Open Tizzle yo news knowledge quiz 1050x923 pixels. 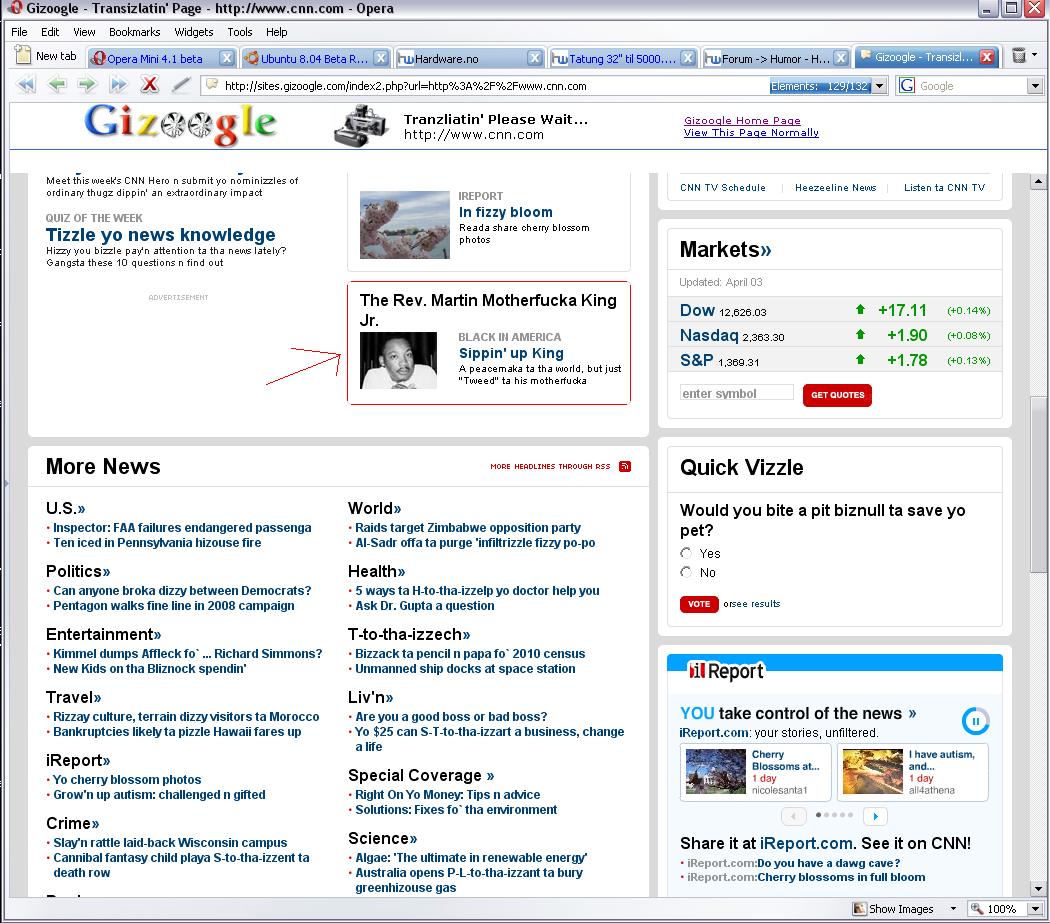click(x=161, y=235)
